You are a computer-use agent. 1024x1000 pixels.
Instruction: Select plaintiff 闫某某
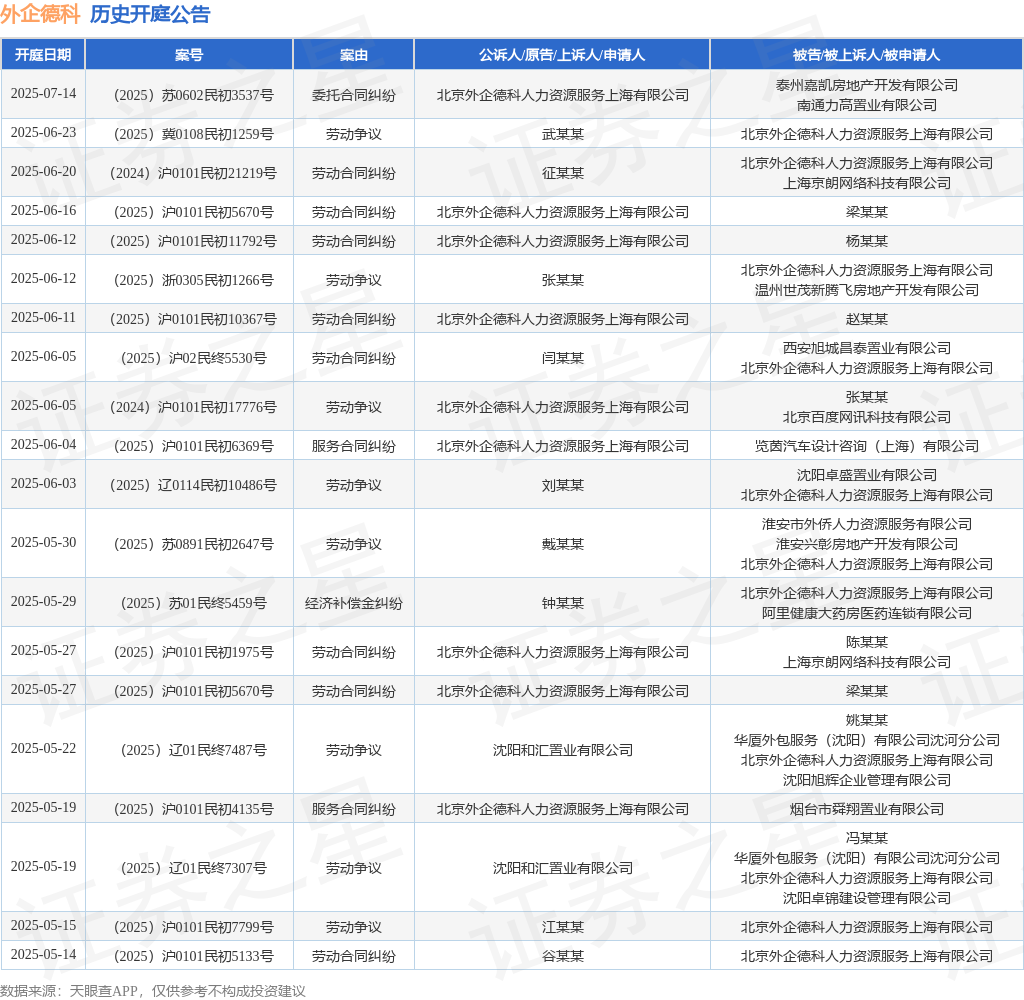pyautogui.click(x=562, y=358)
